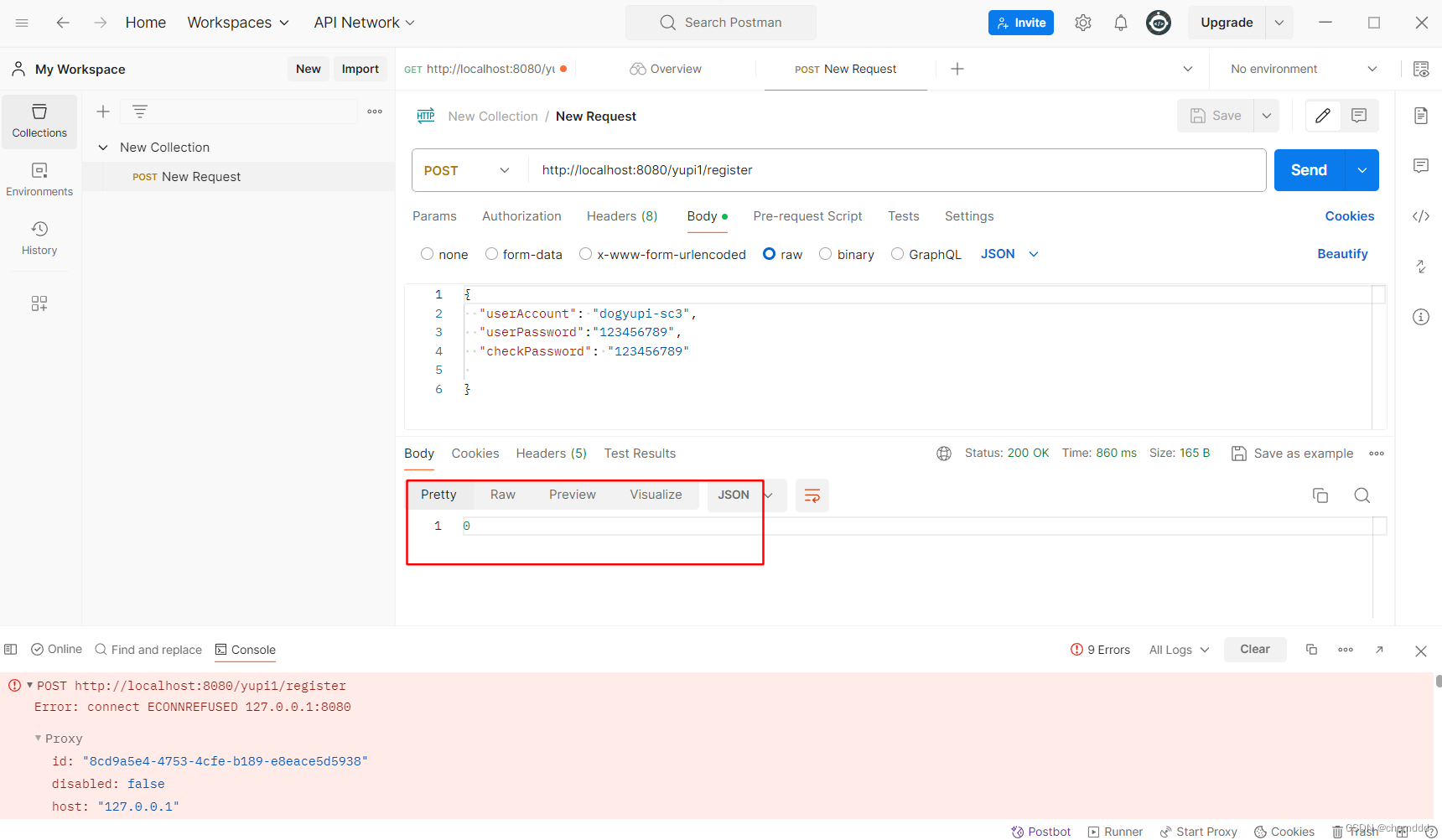
Task: Open the Headers (8) request tab
Action: (x=622, y=216)
